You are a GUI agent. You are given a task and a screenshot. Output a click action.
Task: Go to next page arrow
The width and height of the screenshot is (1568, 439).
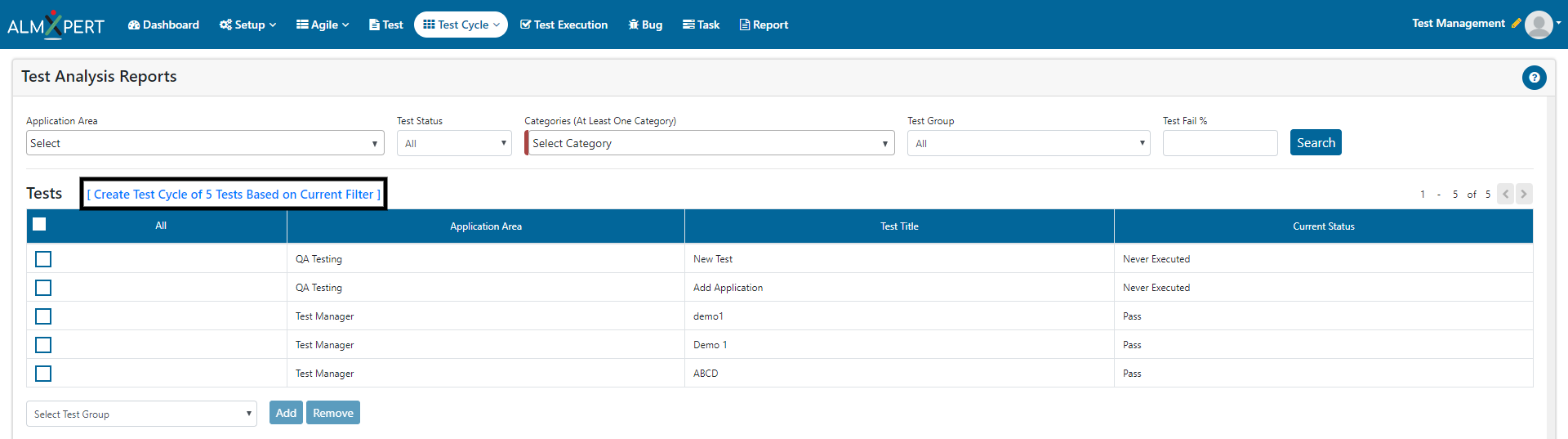click(x=1524, y=194)
